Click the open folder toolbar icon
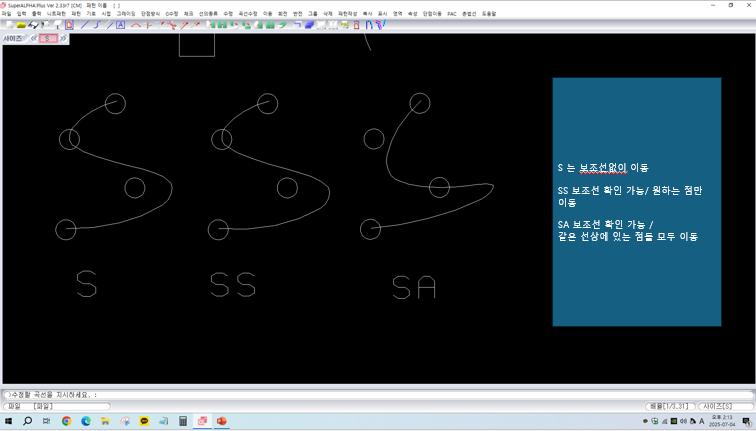756x431 pixels. 20,25
